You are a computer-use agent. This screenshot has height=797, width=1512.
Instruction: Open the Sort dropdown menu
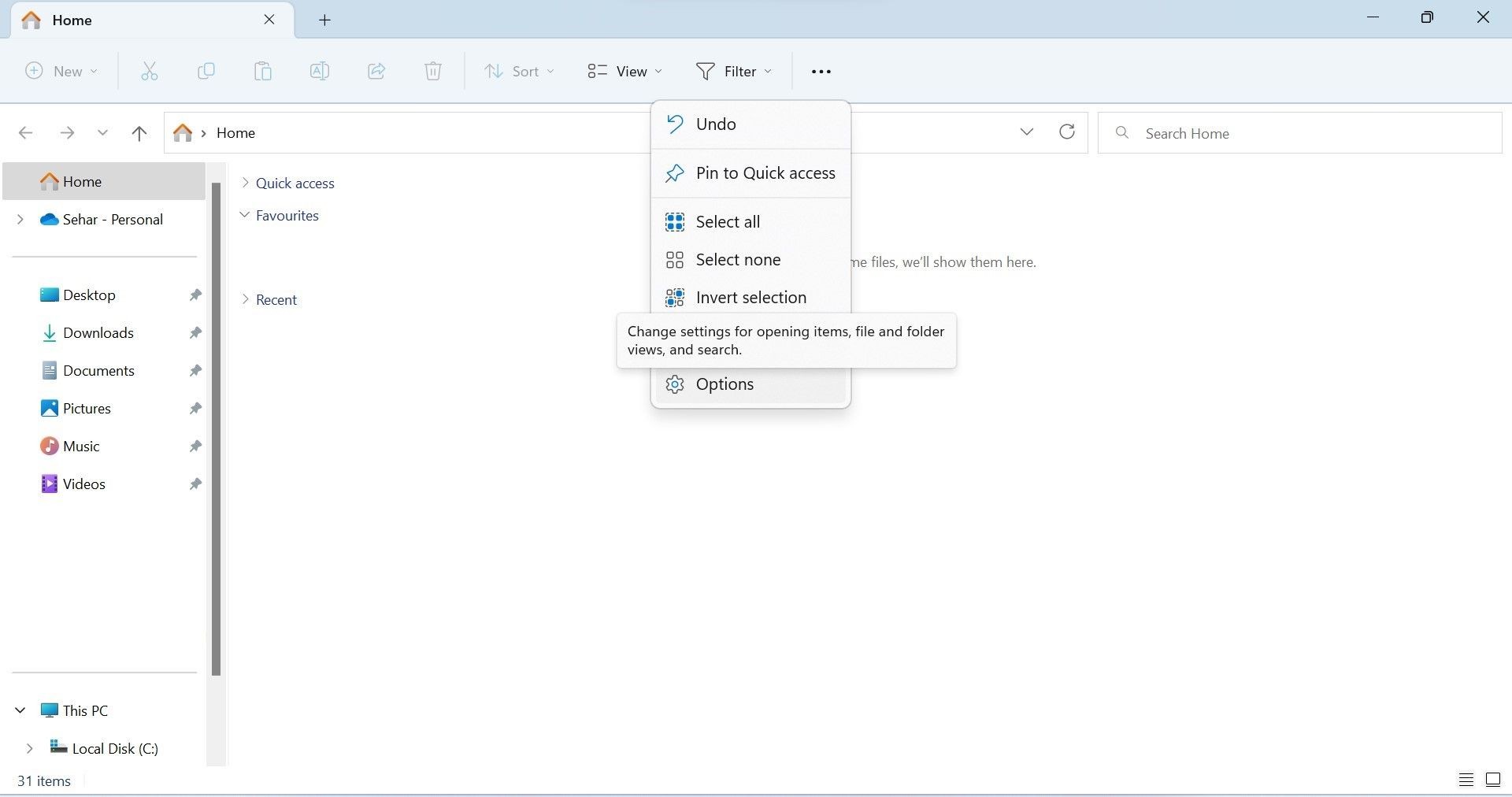point(518,71)
